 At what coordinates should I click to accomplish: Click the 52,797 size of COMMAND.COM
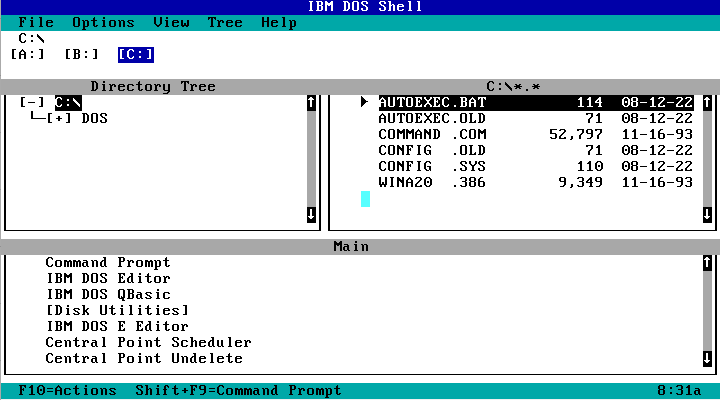click(576, 135)
